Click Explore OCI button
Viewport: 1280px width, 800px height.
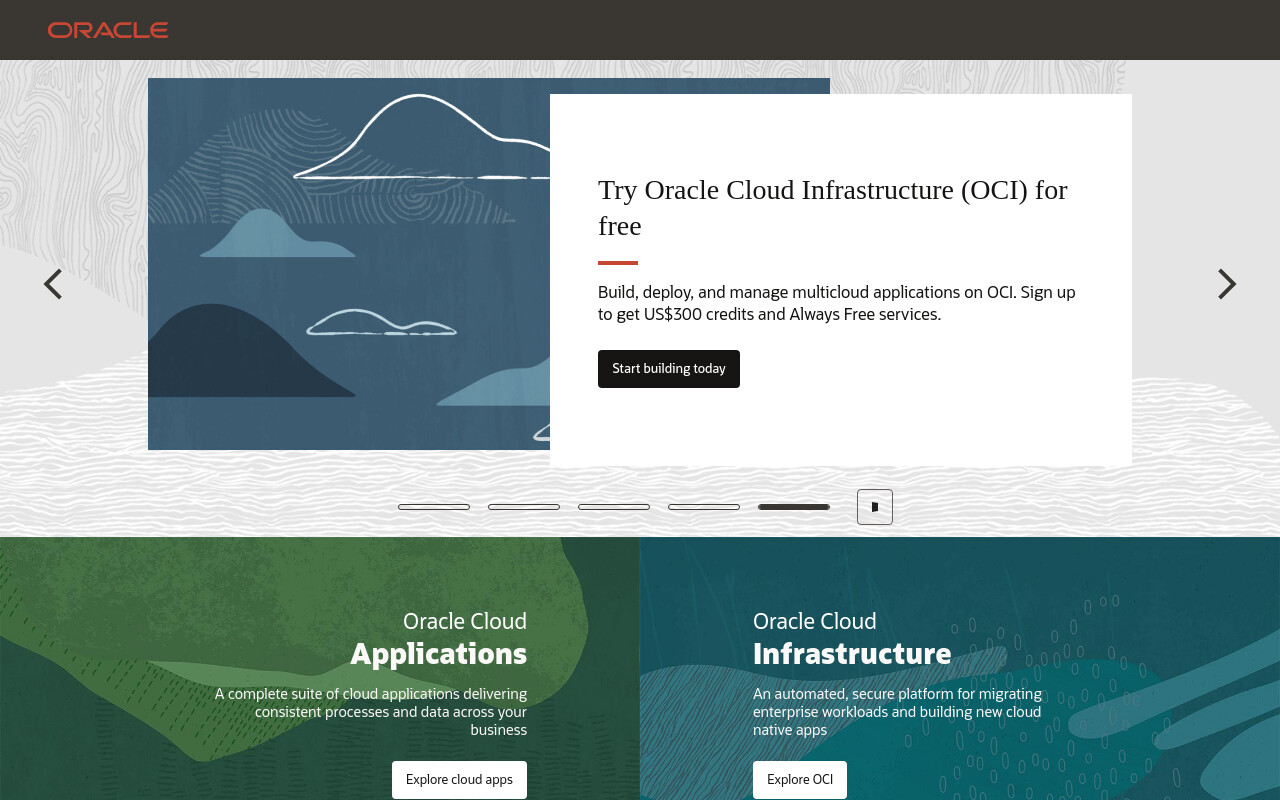800,780
